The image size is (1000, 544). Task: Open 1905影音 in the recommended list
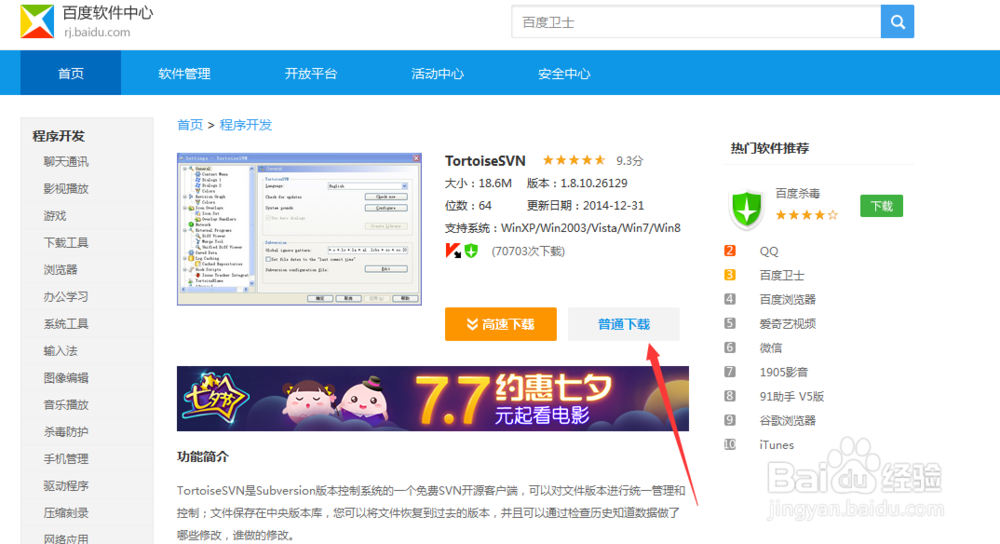pos(784,372)
